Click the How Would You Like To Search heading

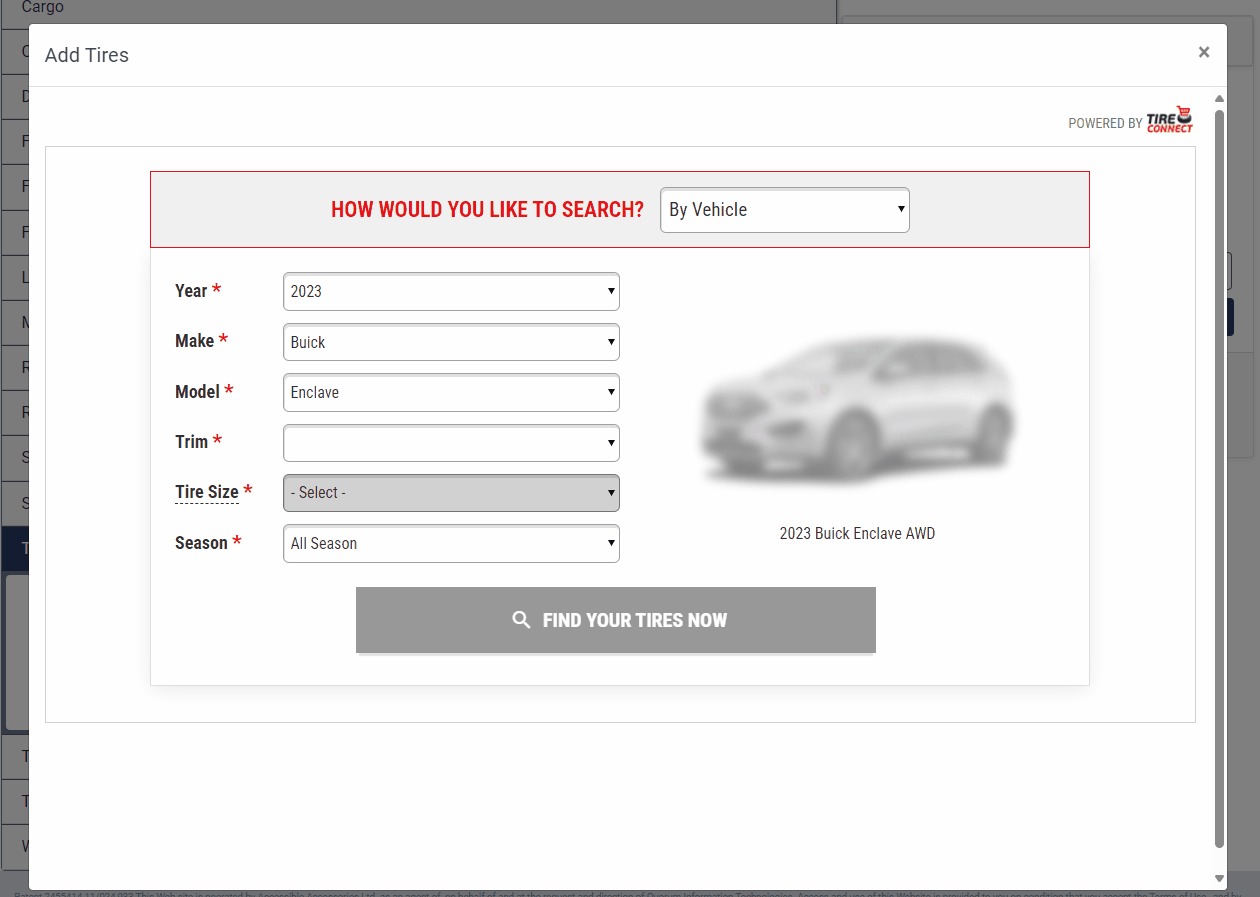tap(488, 210)
